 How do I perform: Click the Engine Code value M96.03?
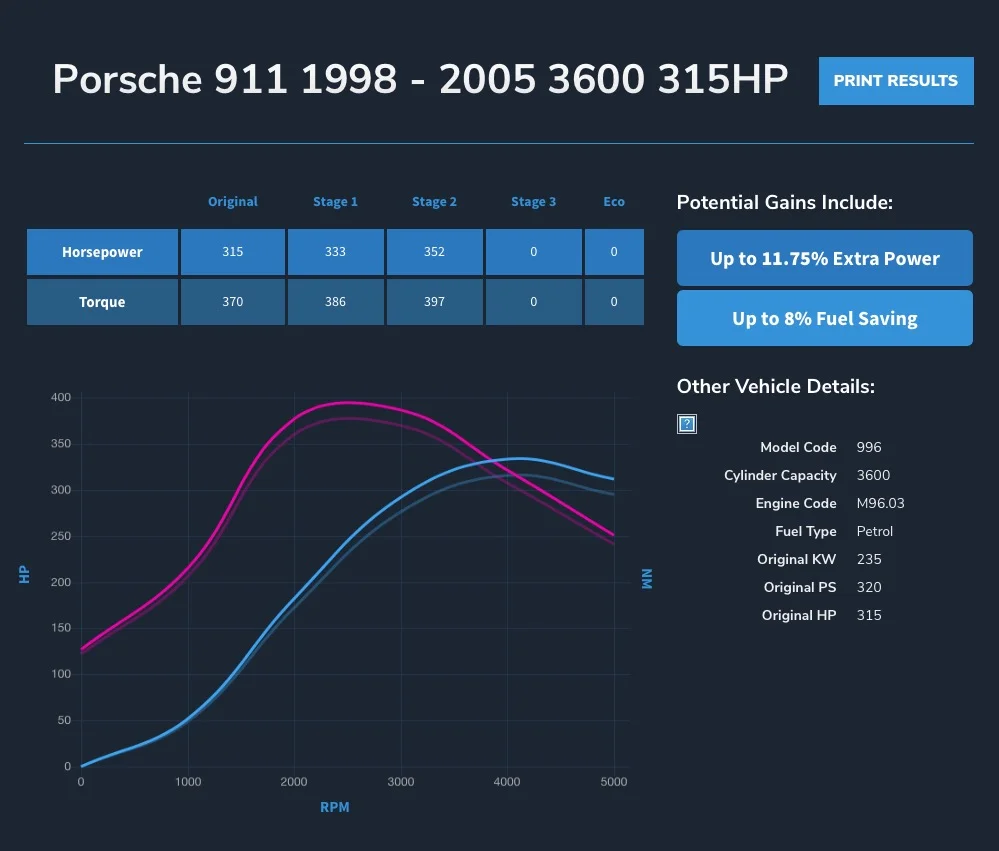point(880,503)
